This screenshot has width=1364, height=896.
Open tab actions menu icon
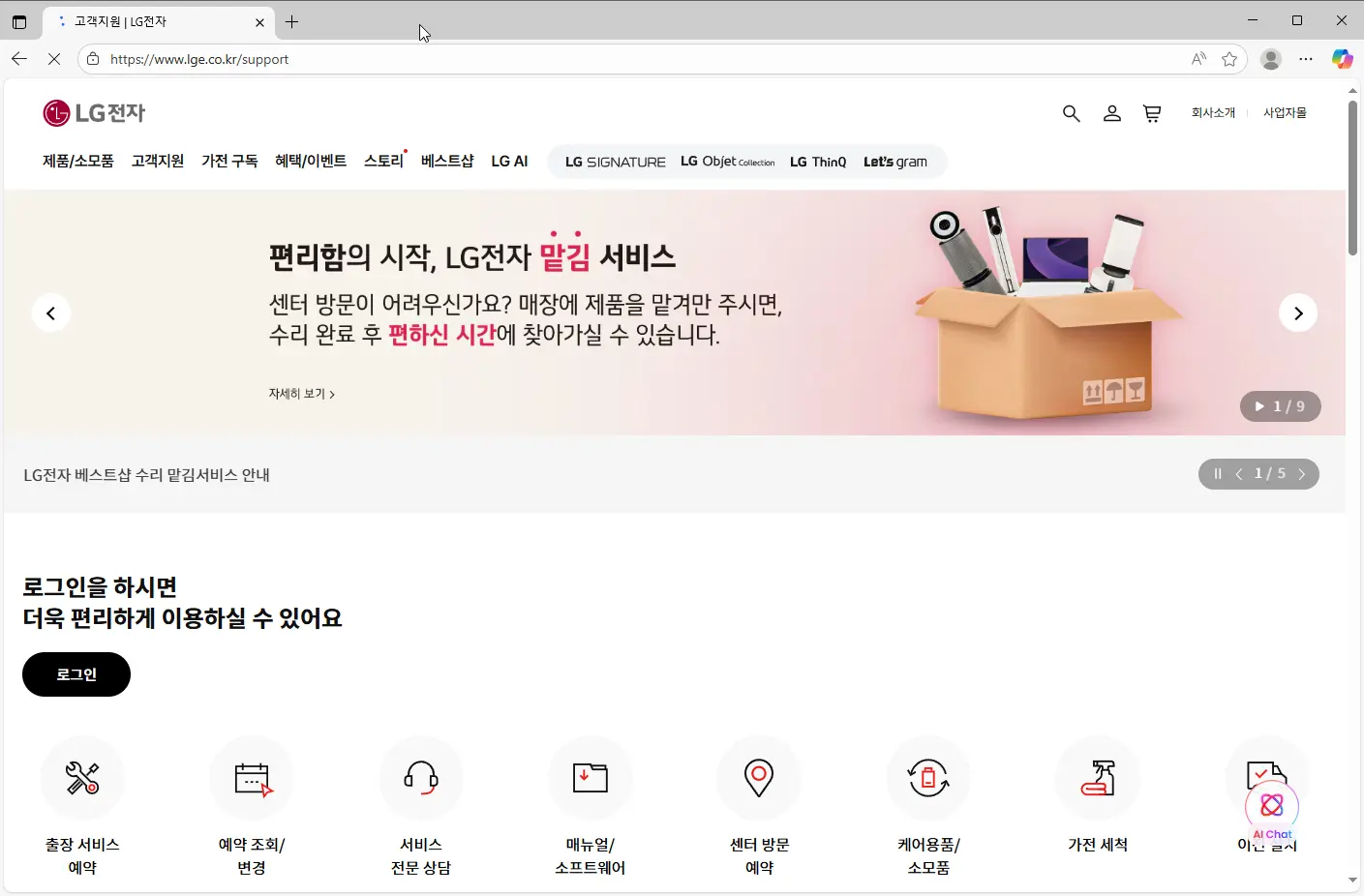(x=19, y=21)
